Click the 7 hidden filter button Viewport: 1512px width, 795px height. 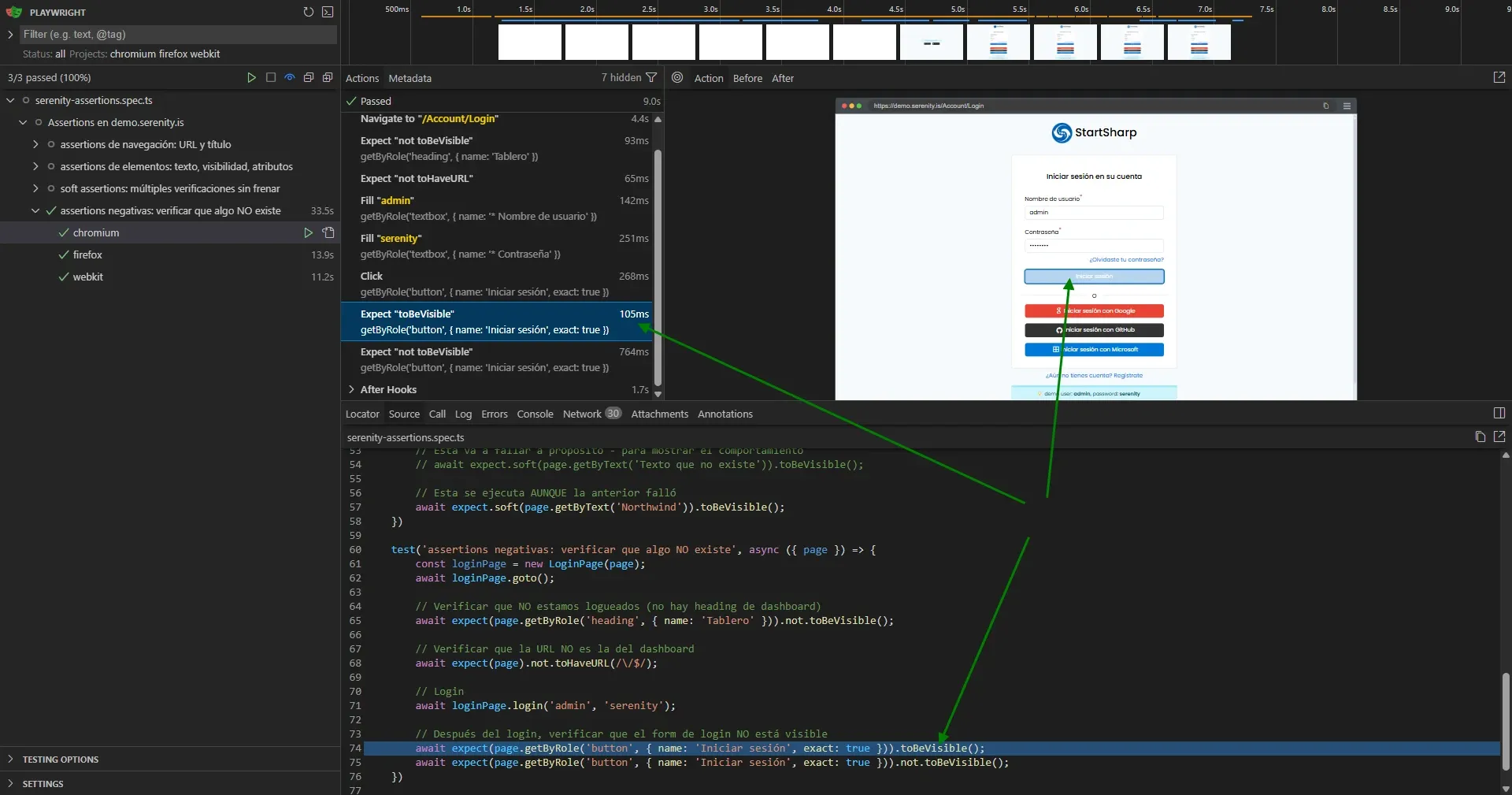[628, 77]
